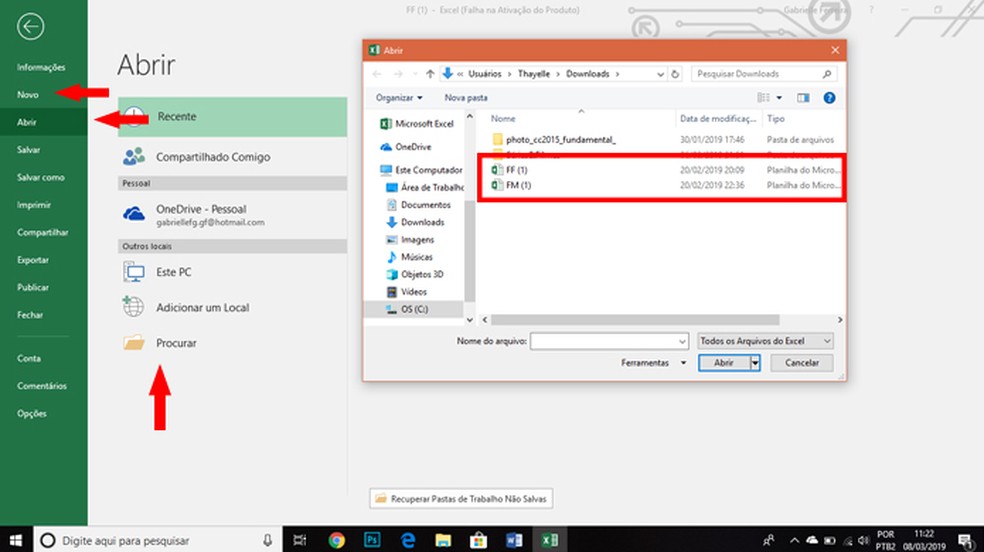Click Procurar folder icon
Image resolution: width=984 pixels, height=552 pixels.
[134, 342]
